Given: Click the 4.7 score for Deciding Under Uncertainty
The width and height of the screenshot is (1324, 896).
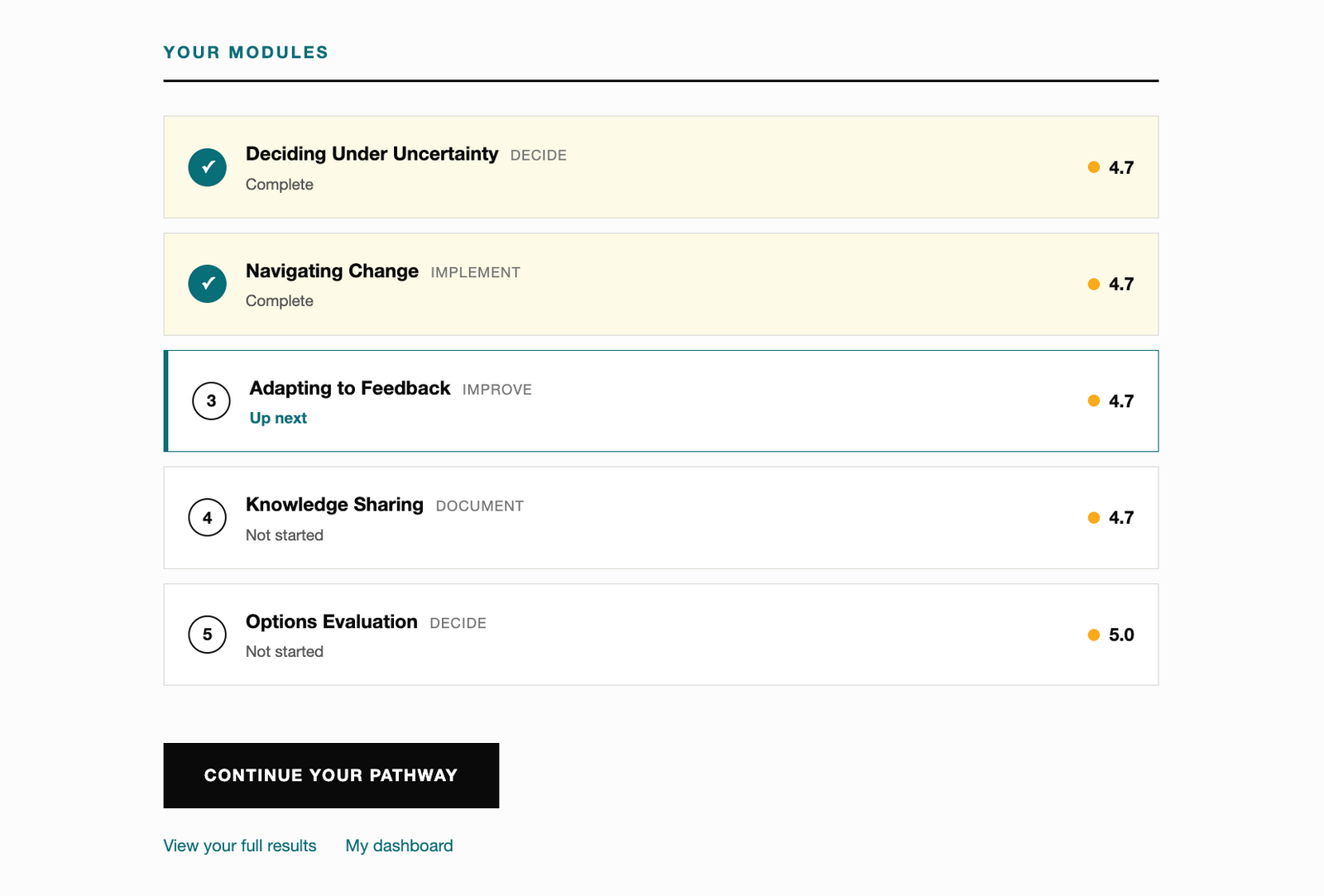Looking at the screenshot, I should pyautogui.click(x=1121, y=167).
